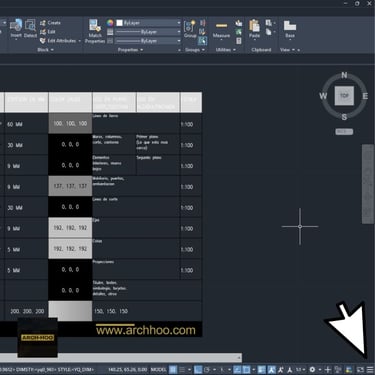Screen dimensions: 375x375
Task: Click the middle icon right of Measure
Action: tap(239, 32)
